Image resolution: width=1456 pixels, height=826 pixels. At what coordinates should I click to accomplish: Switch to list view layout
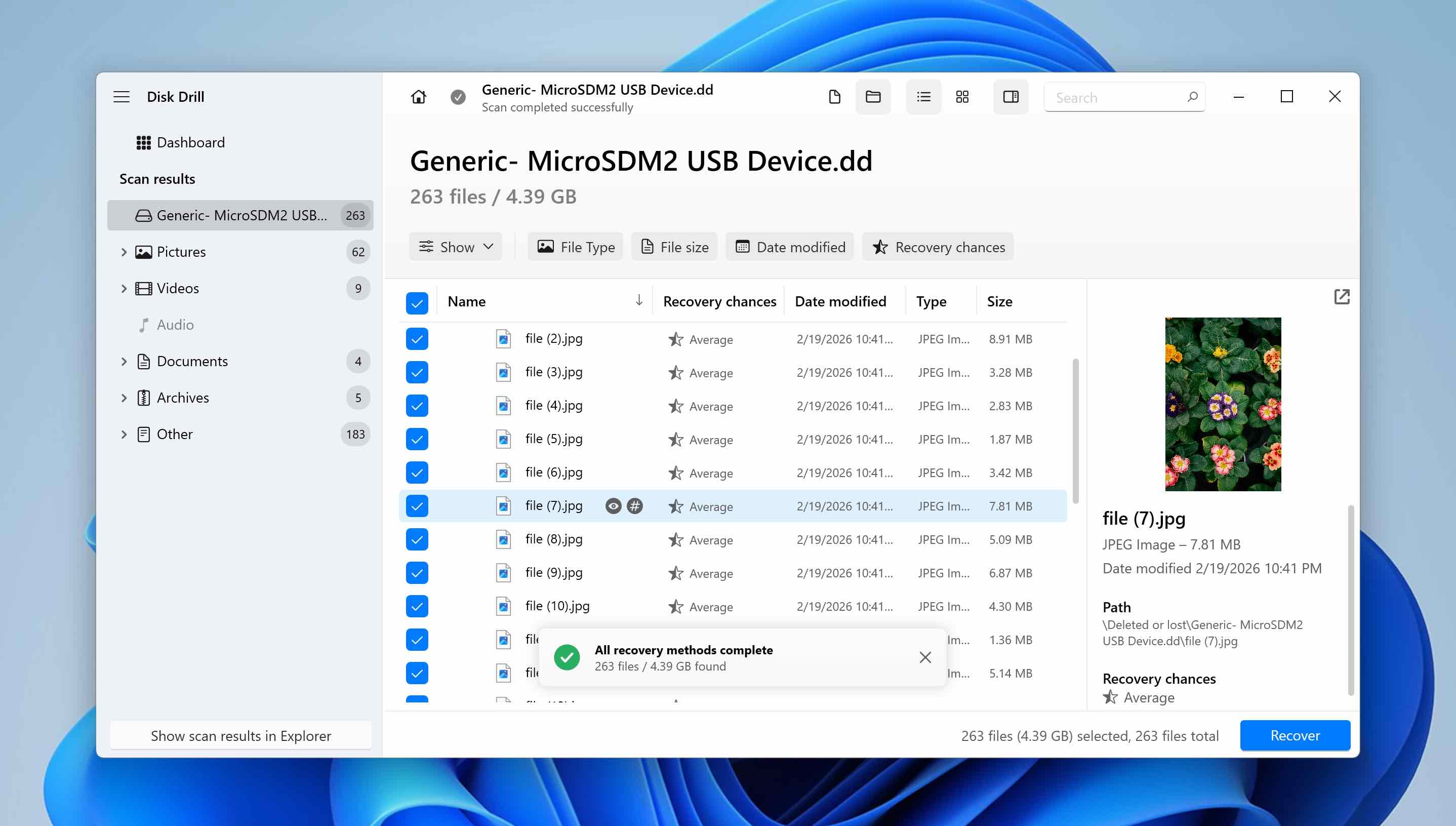pos(923,97)
